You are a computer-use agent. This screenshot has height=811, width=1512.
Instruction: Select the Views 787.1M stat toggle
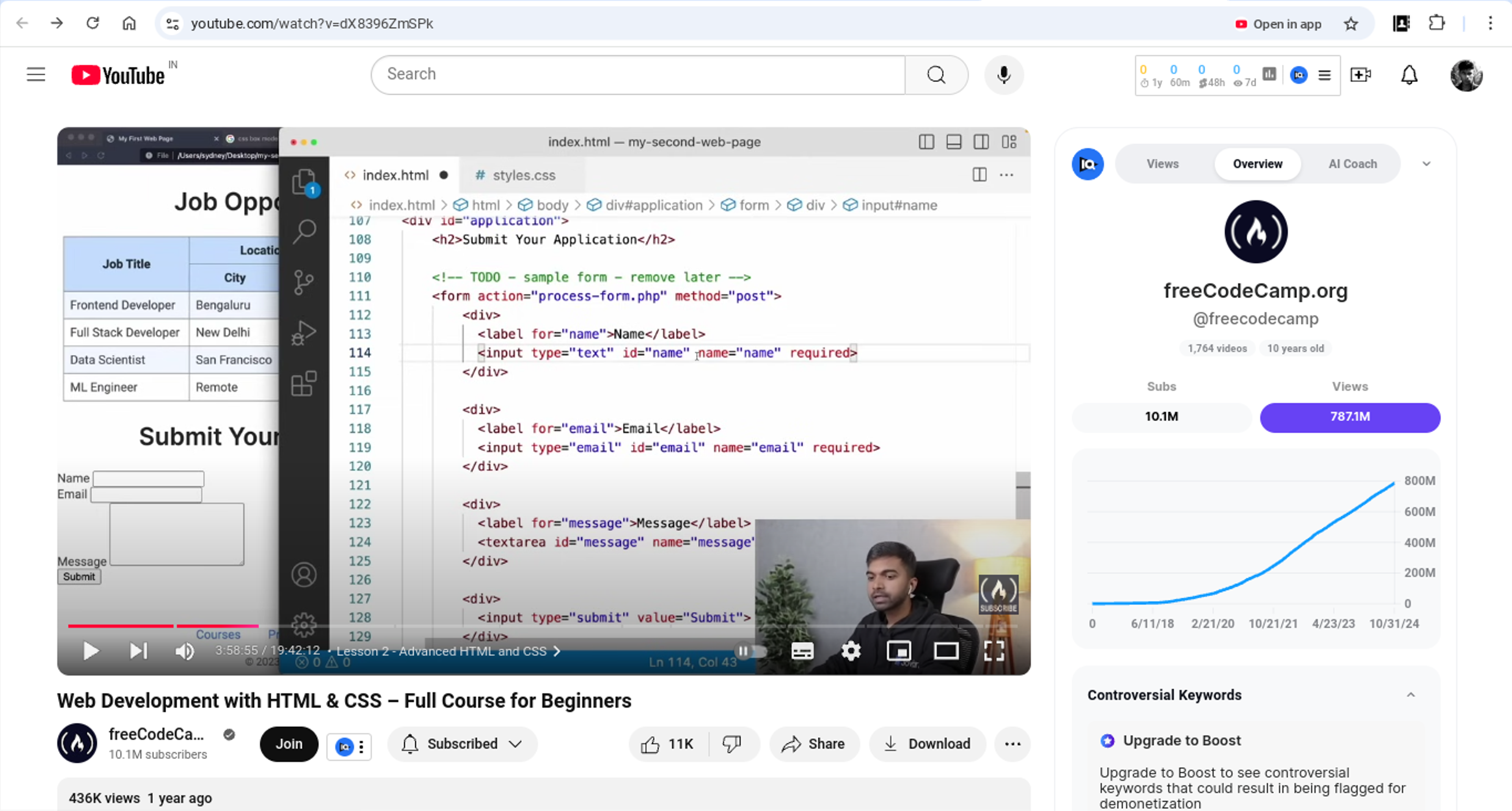tap(1350, 417)
